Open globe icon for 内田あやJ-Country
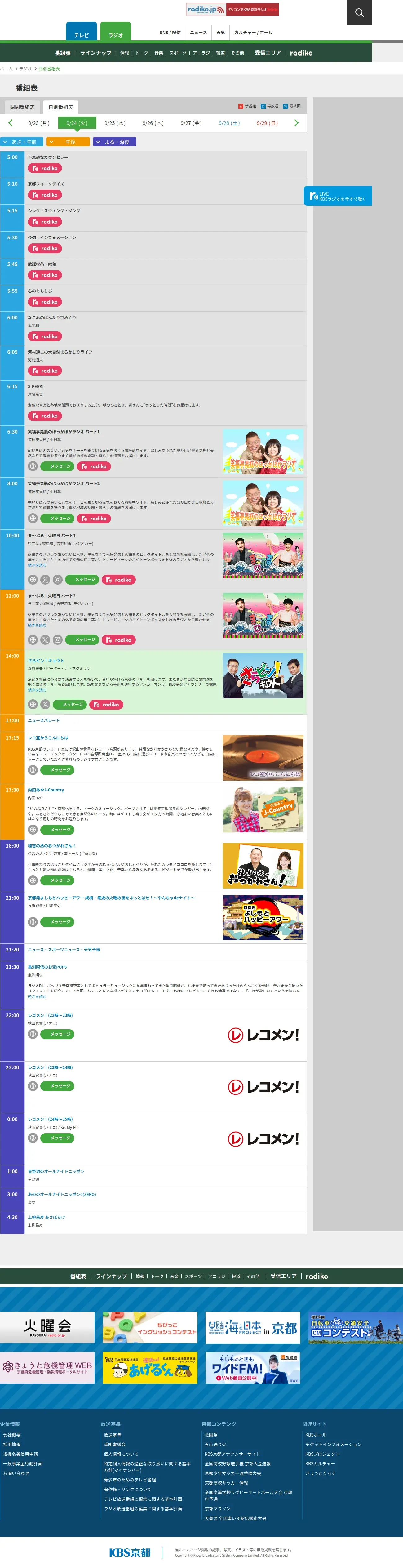 click(33, 830)
